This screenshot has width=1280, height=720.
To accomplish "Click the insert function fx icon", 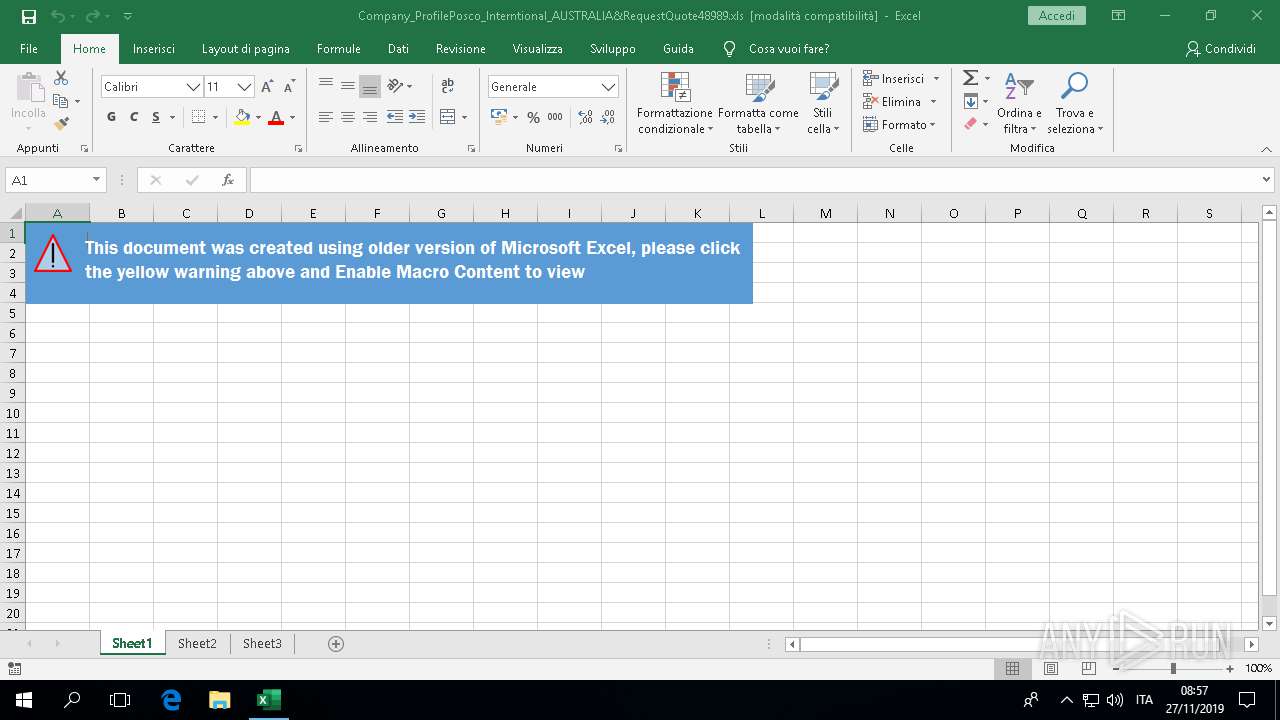I will pyautogui.click(x=228, y=180).
